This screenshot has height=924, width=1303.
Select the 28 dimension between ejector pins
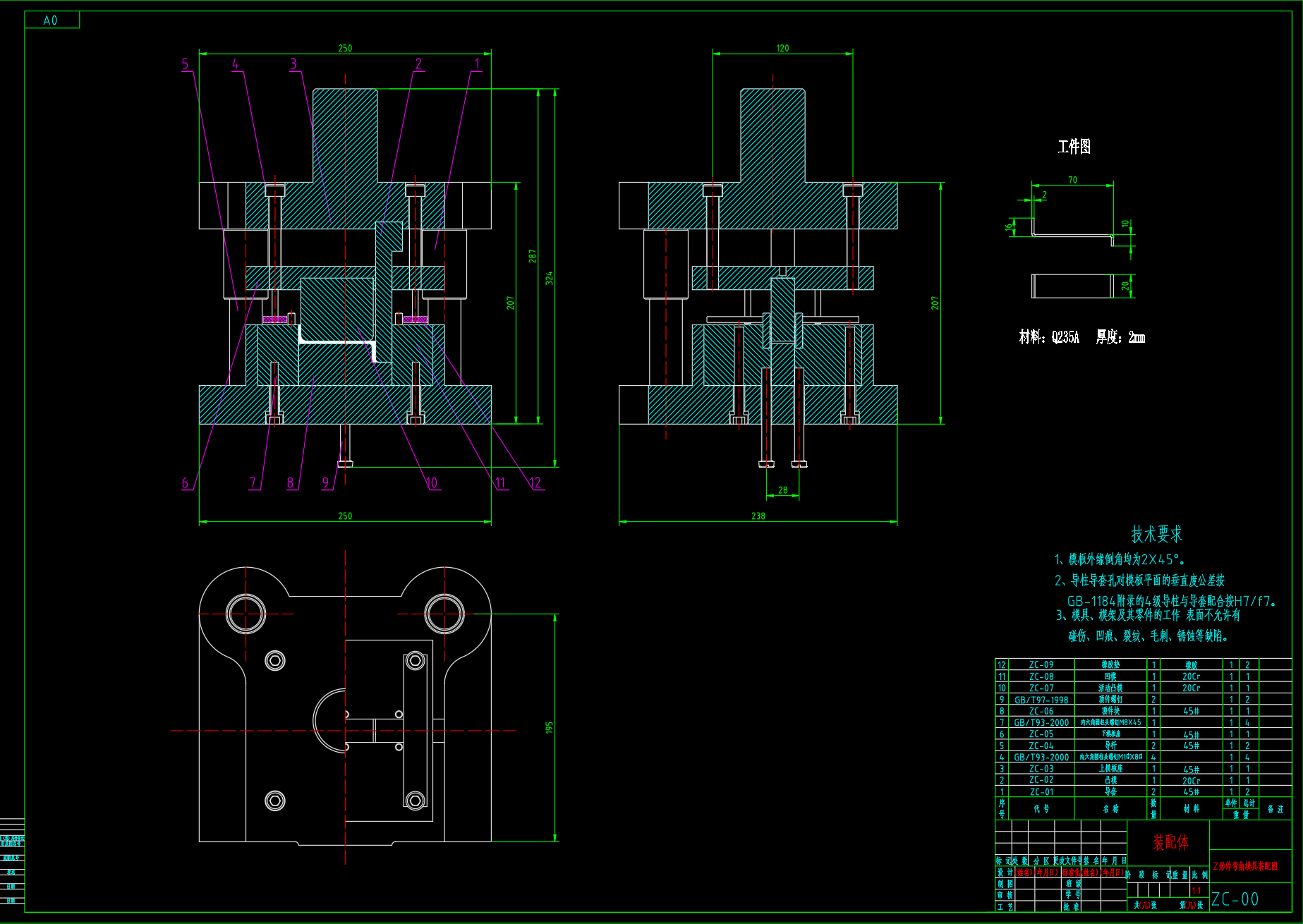783,490
